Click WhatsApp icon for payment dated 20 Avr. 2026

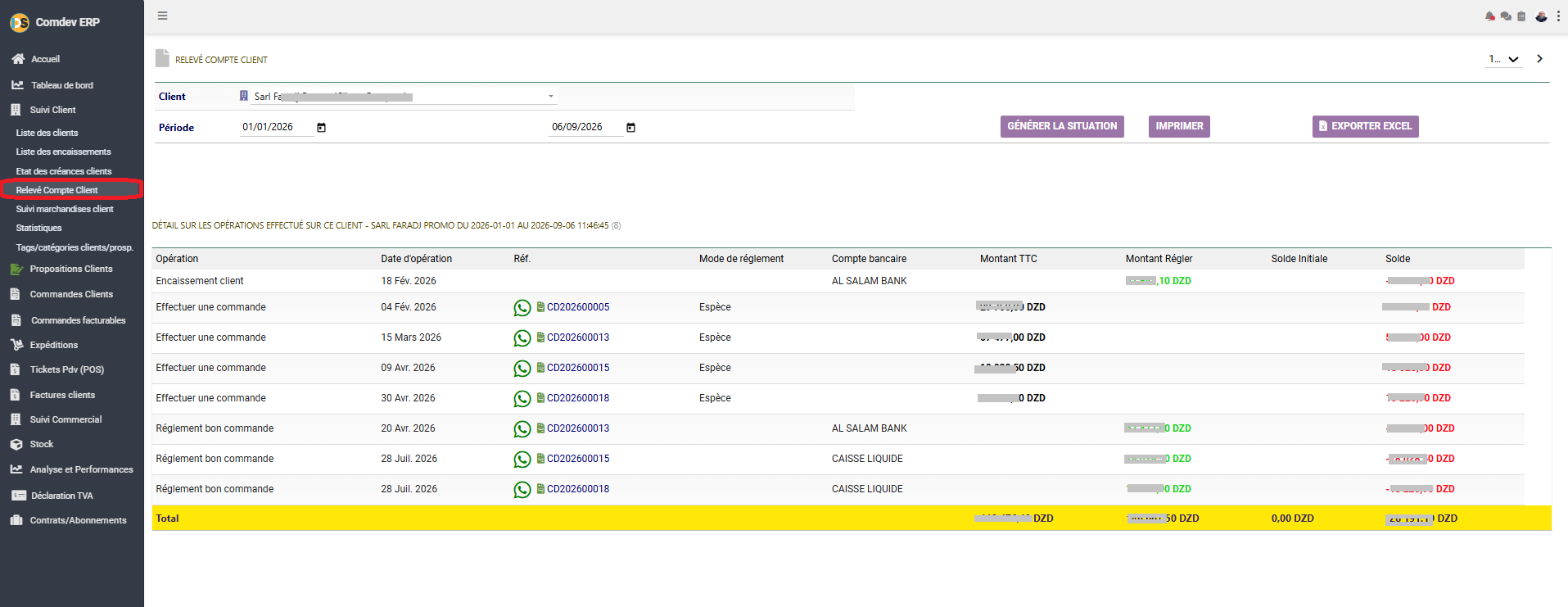point(522,429)
